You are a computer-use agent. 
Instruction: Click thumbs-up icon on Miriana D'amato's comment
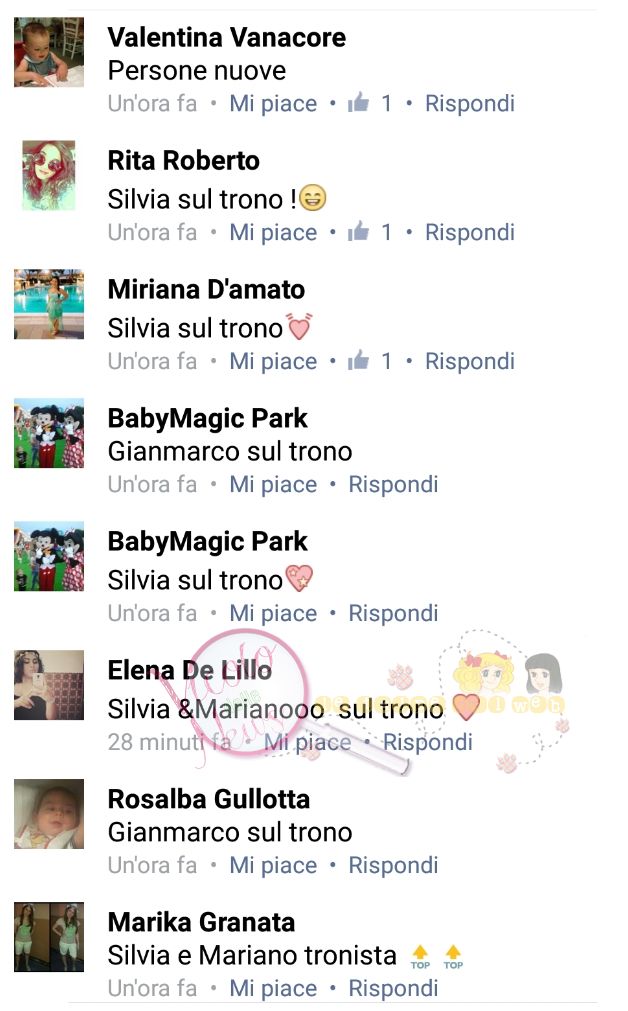pos(358,360)
